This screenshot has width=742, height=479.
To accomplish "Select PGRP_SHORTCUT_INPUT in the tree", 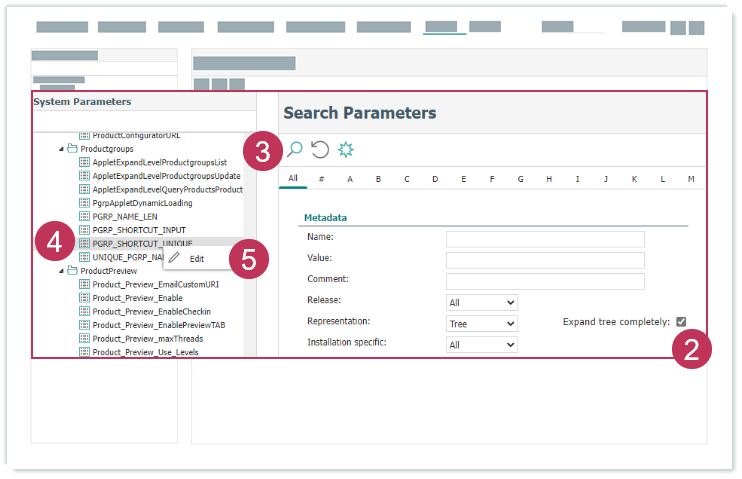I will pos(139,230).
